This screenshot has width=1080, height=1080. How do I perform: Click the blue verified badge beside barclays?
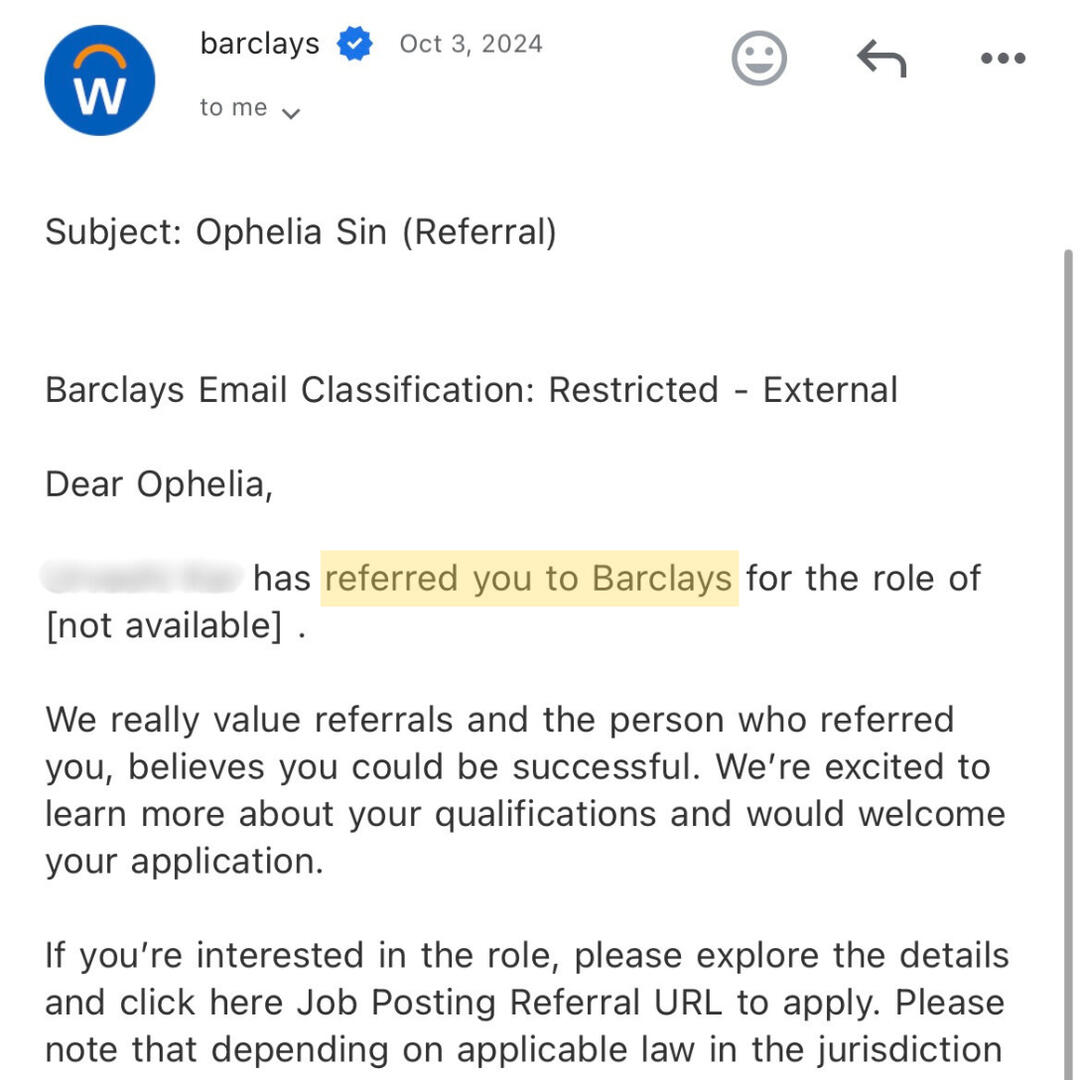tap(354, 44)
